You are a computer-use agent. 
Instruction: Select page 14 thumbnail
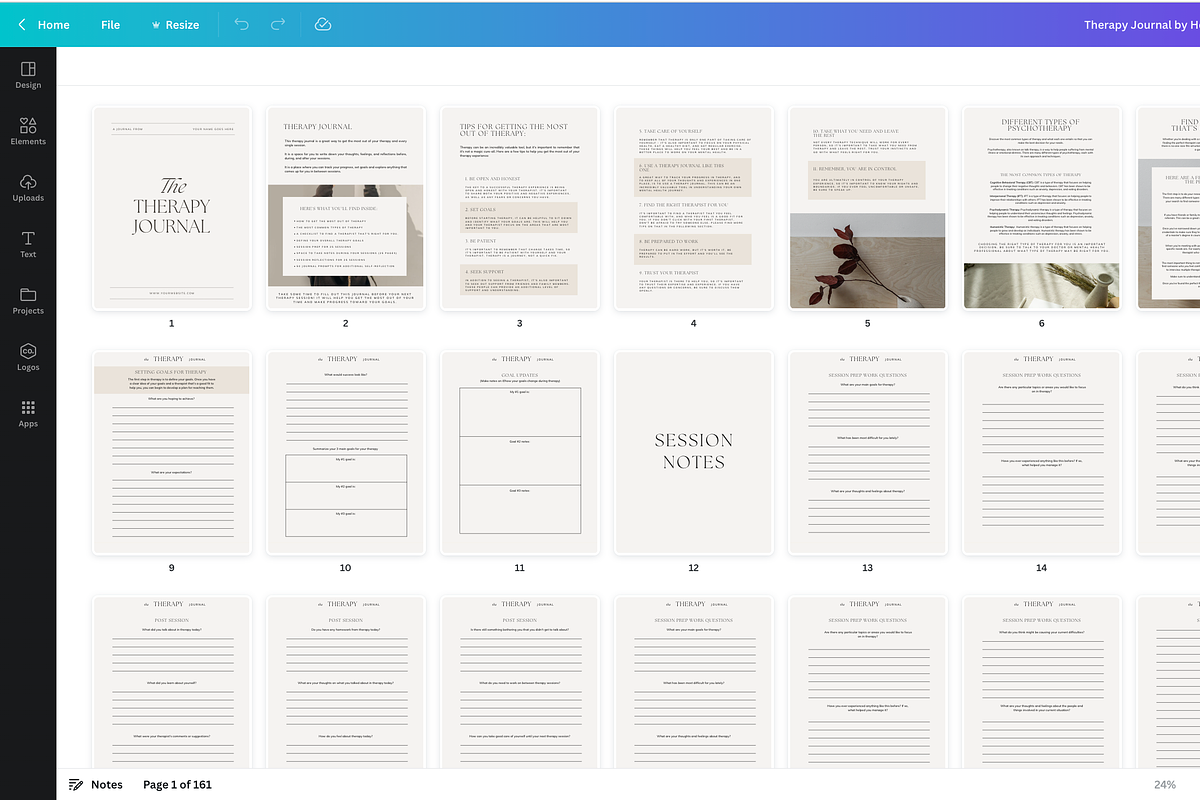(1041, 453)
